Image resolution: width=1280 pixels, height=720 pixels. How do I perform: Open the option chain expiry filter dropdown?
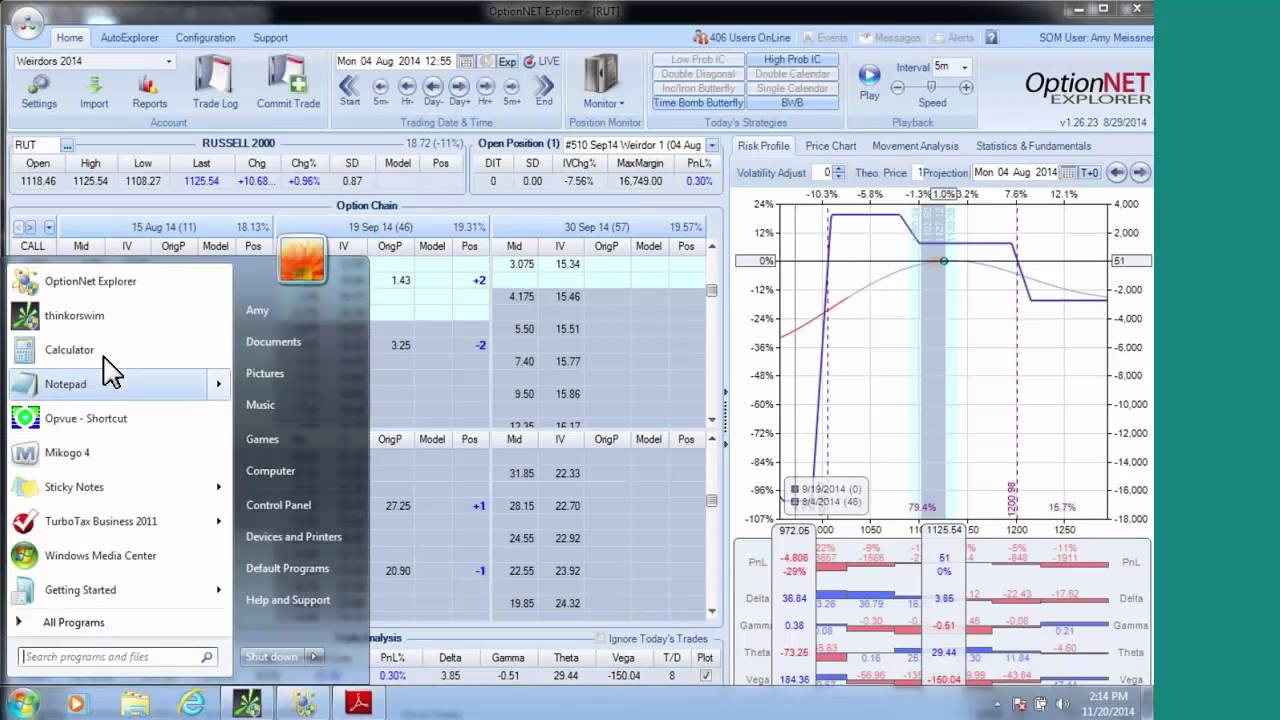pyautogui.click(x=49, y=227)
